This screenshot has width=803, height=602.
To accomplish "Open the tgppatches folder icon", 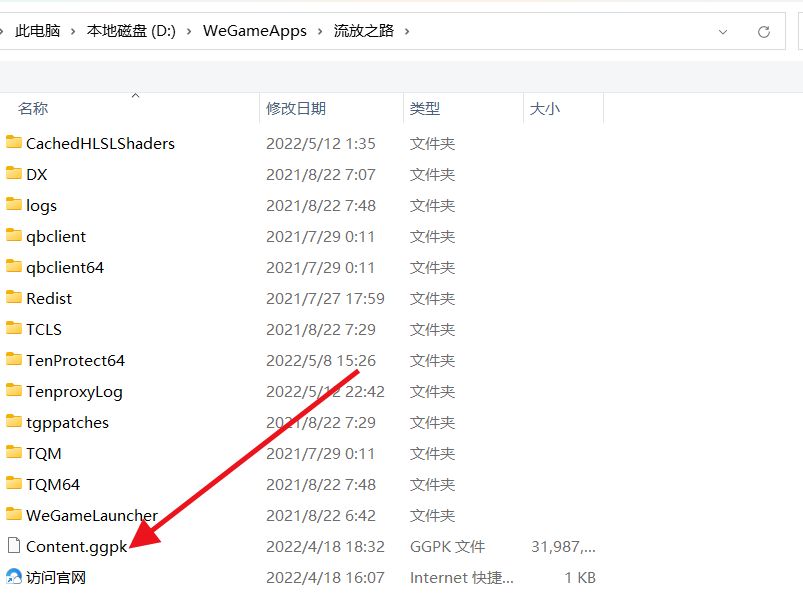I will click(16, 422).
